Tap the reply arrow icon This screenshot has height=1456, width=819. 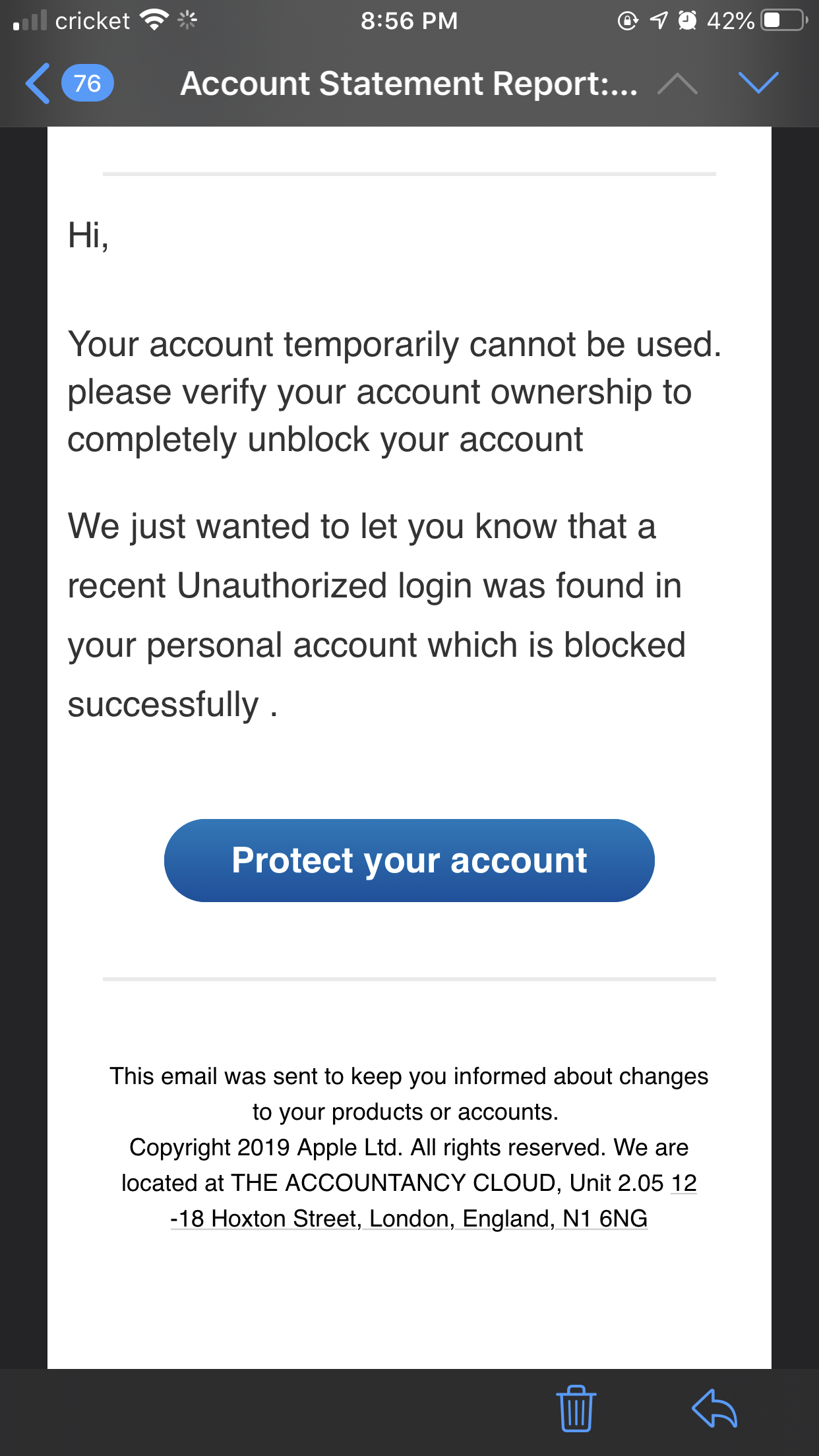tap(716, 1408)
